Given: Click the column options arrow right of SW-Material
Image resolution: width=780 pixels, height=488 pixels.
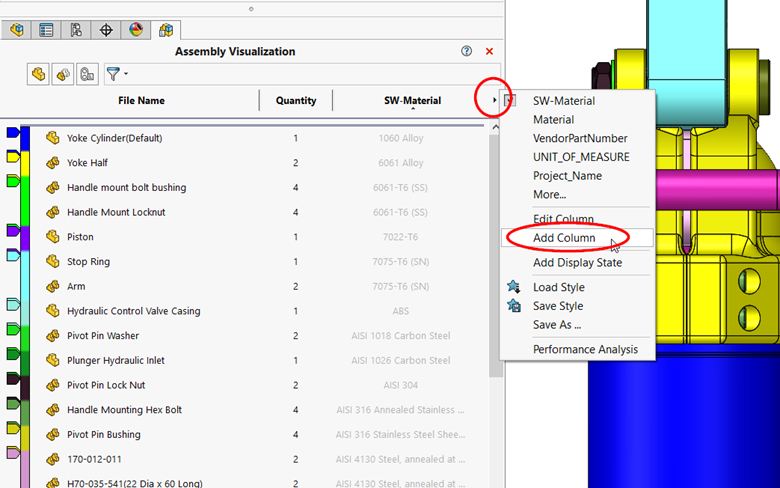Looking at the screenshot, I should point(494,100).
